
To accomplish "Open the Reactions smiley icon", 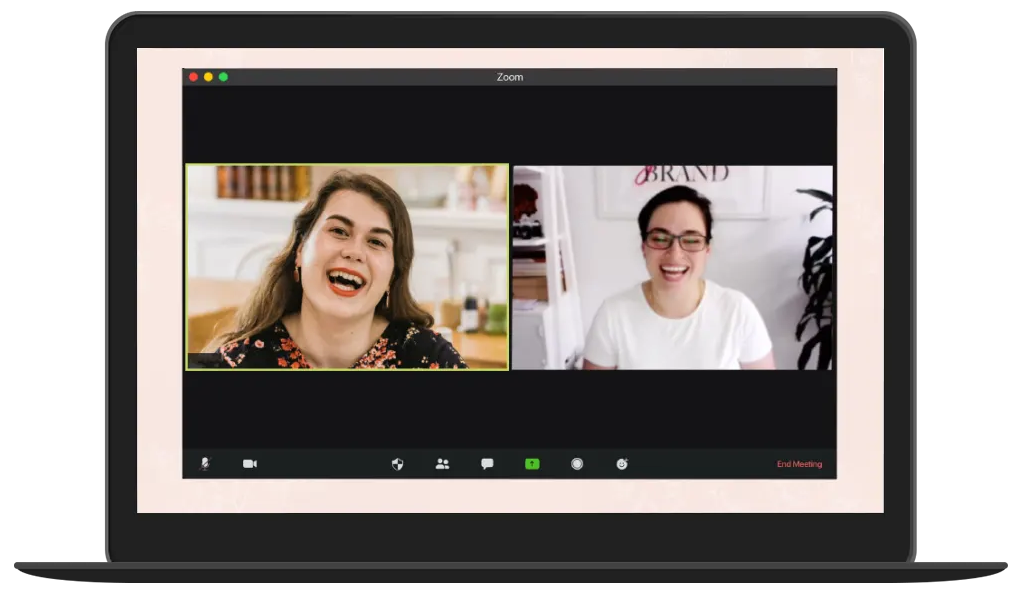I will (x=622, y=464).
